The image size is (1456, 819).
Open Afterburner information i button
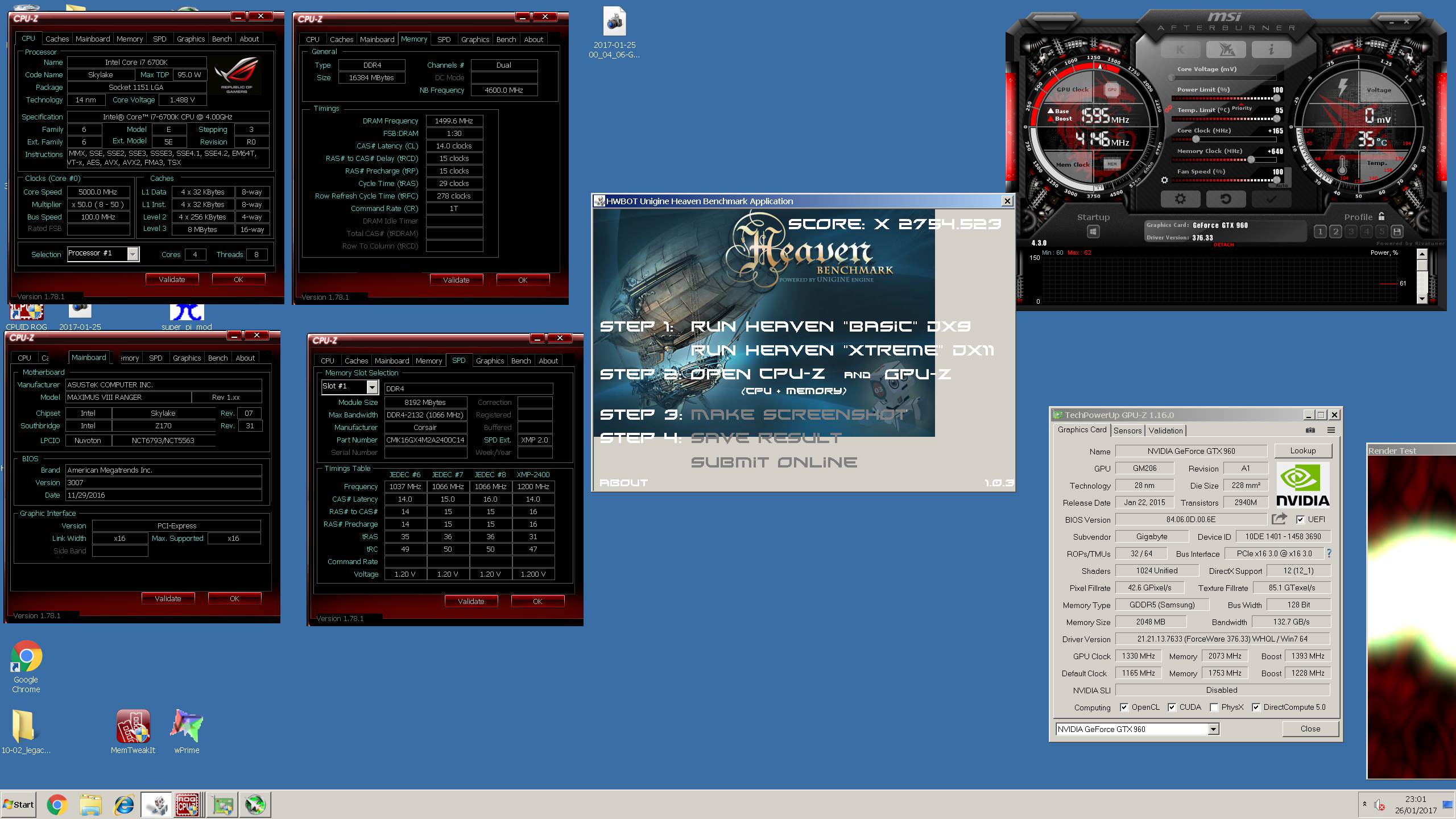[x=1271, y=49]
